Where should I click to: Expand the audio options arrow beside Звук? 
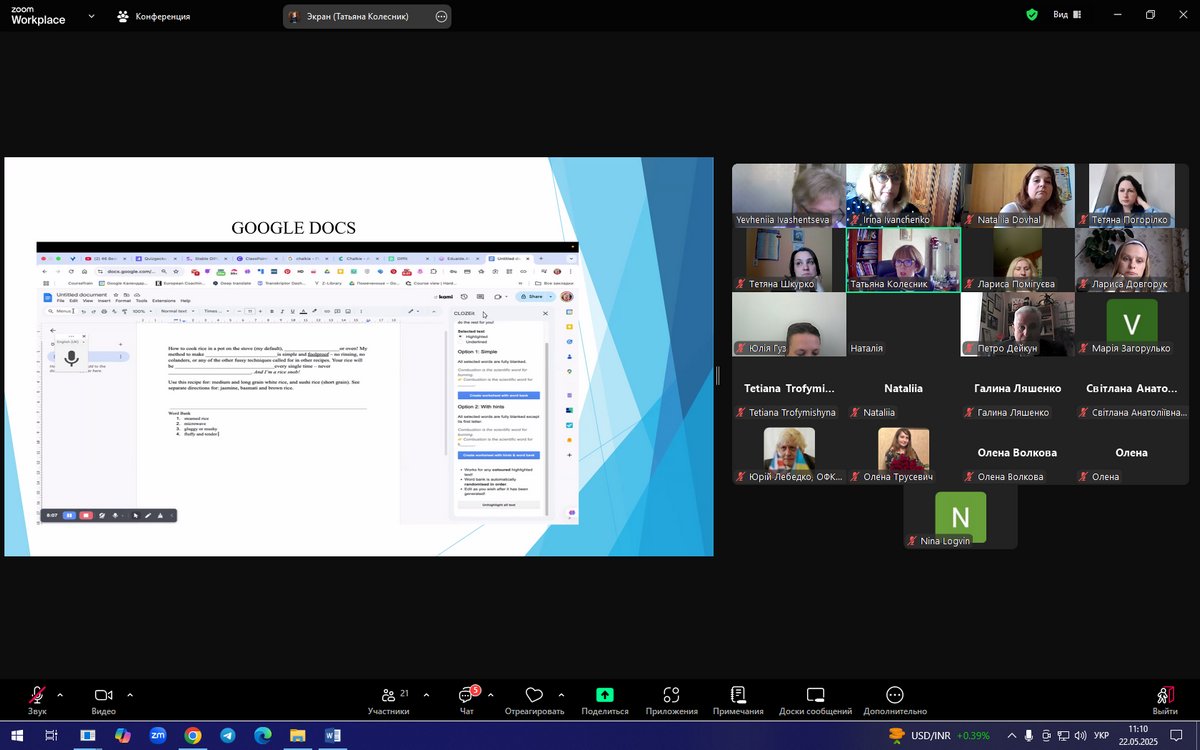(60, 695)
